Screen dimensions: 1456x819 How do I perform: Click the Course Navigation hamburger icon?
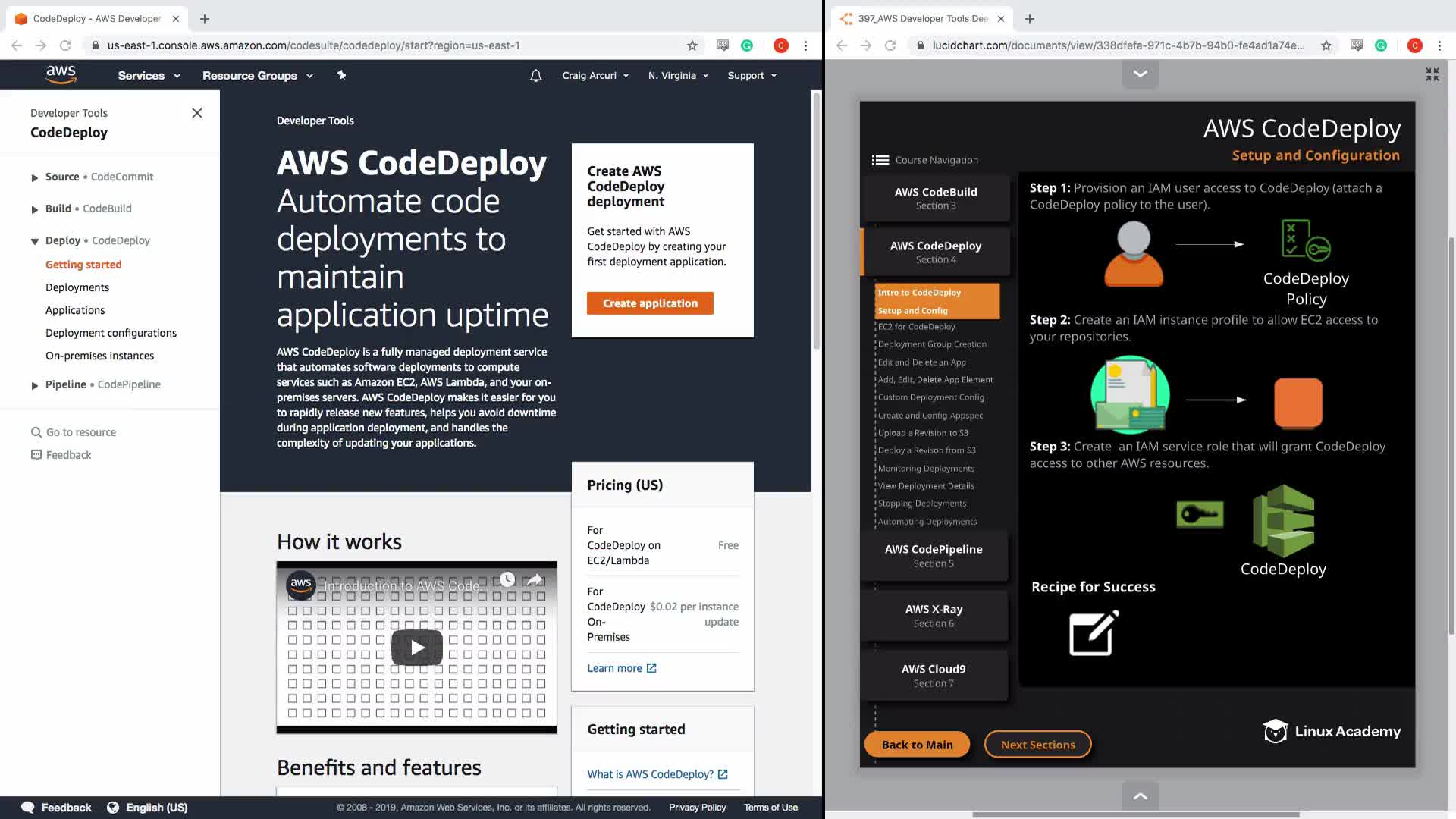coord(880,160)
